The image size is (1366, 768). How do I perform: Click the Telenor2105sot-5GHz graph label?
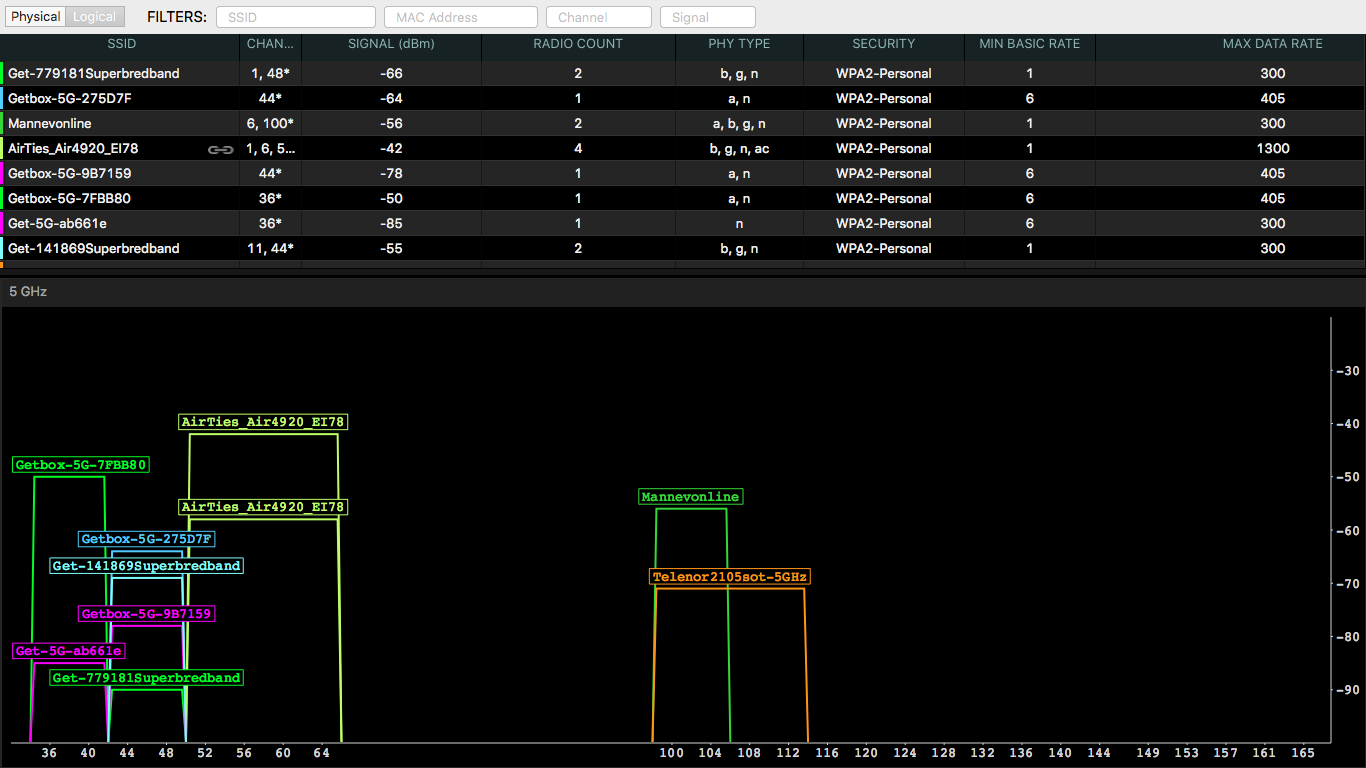coord(729,577)
